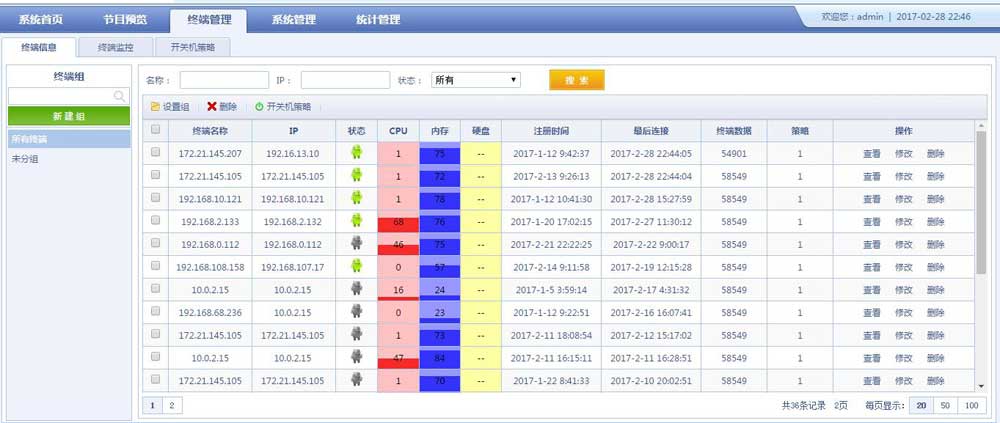Click the green 新建组 button

(68, 116)
